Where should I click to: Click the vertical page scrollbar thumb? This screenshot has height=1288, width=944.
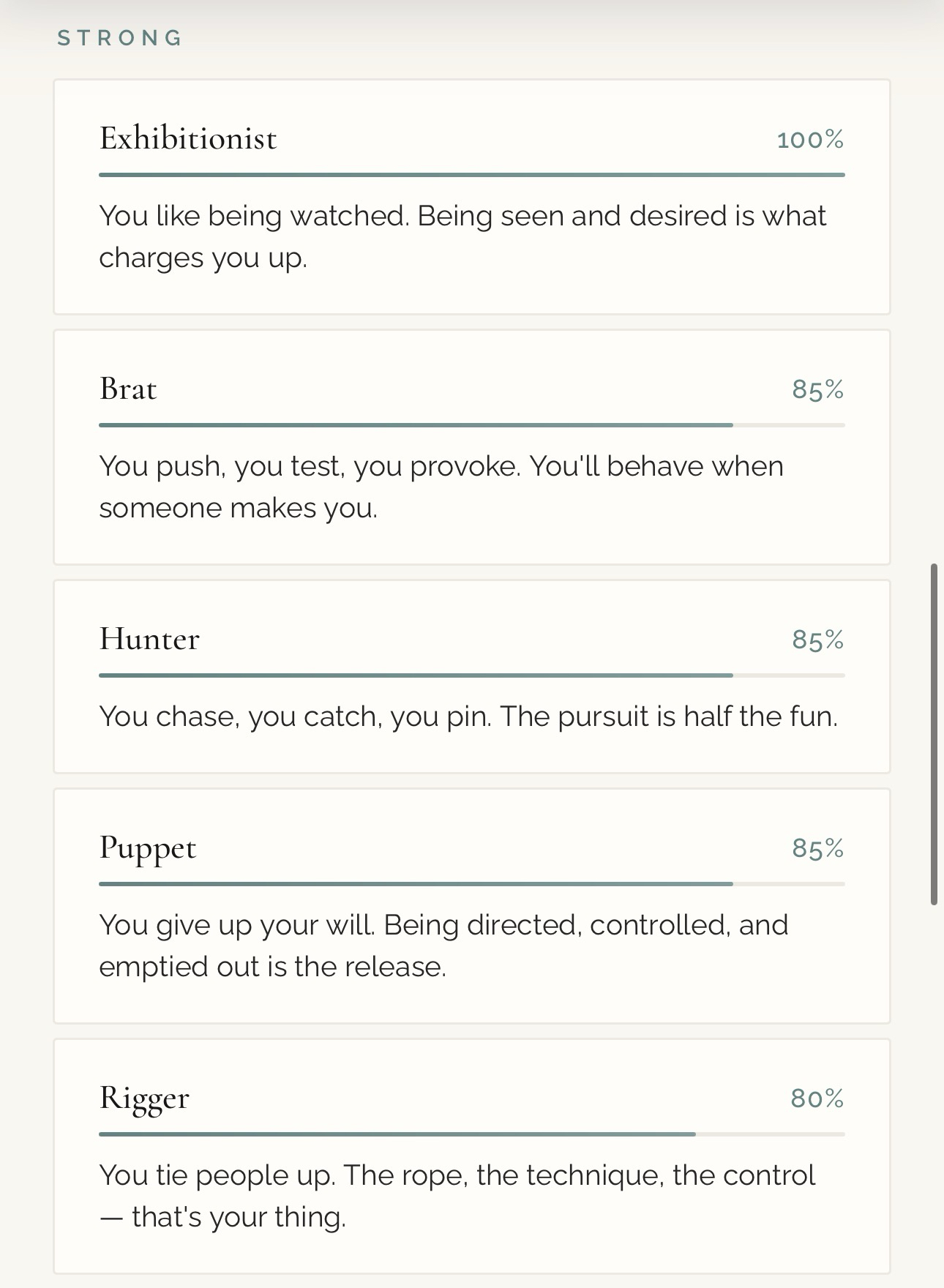click(934, 734)
